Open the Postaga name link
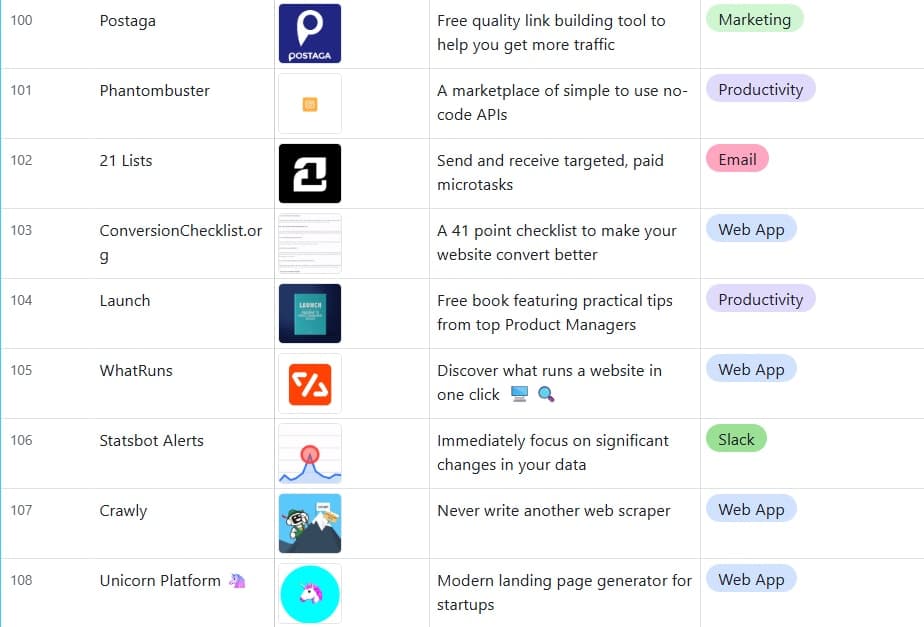 coord(127,20)
